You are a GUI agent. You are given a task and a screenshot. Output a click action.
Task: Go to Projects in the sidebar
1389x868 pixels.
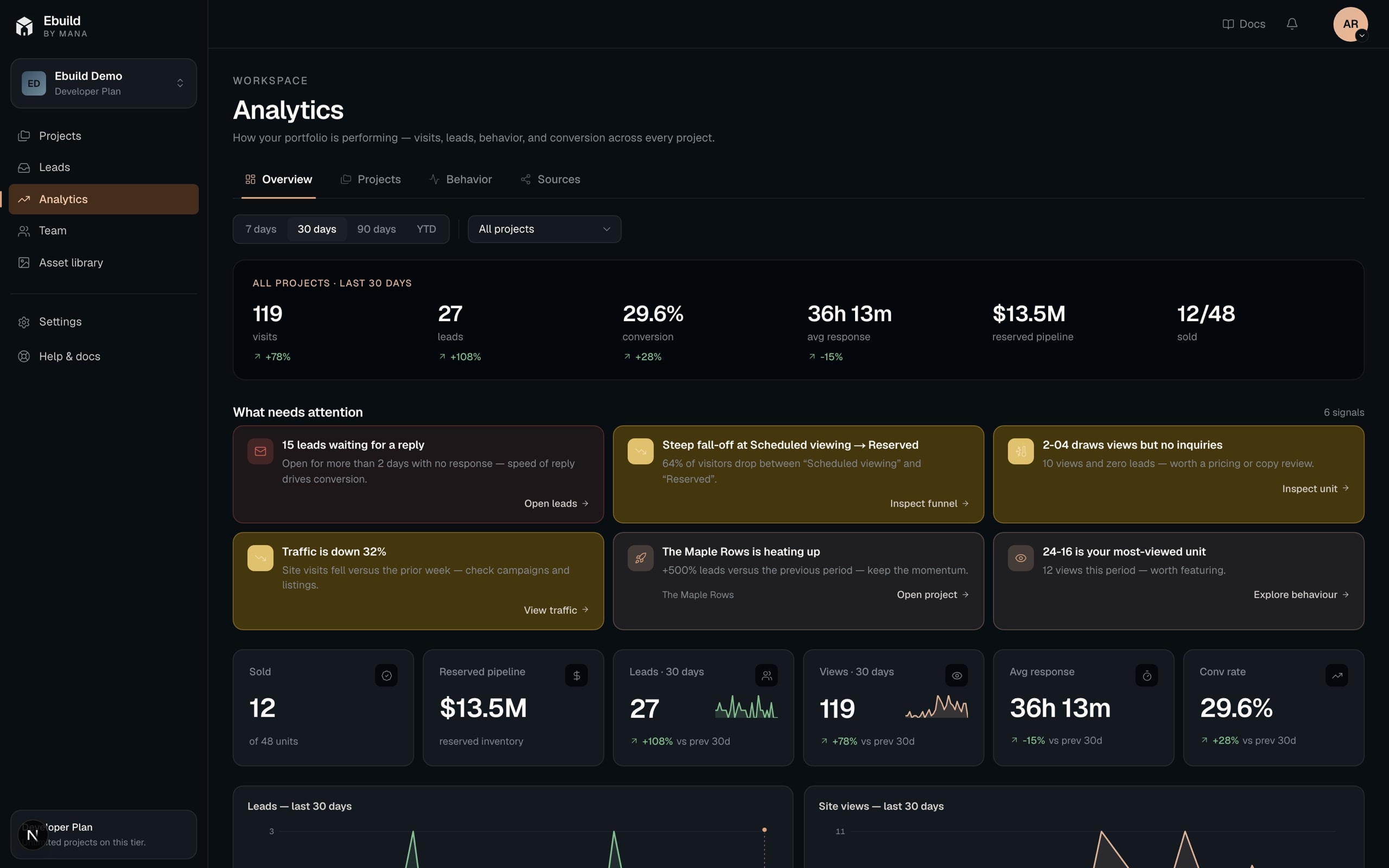103,136
